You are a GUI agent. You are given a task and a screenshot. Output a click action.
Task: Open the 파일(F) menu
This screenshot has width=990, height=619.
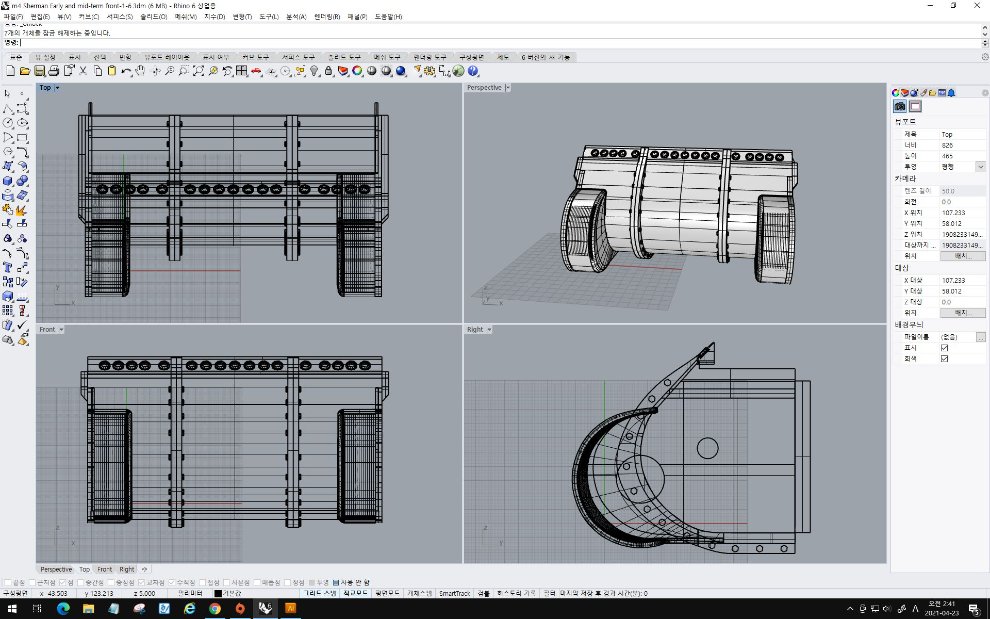[13, 17]
